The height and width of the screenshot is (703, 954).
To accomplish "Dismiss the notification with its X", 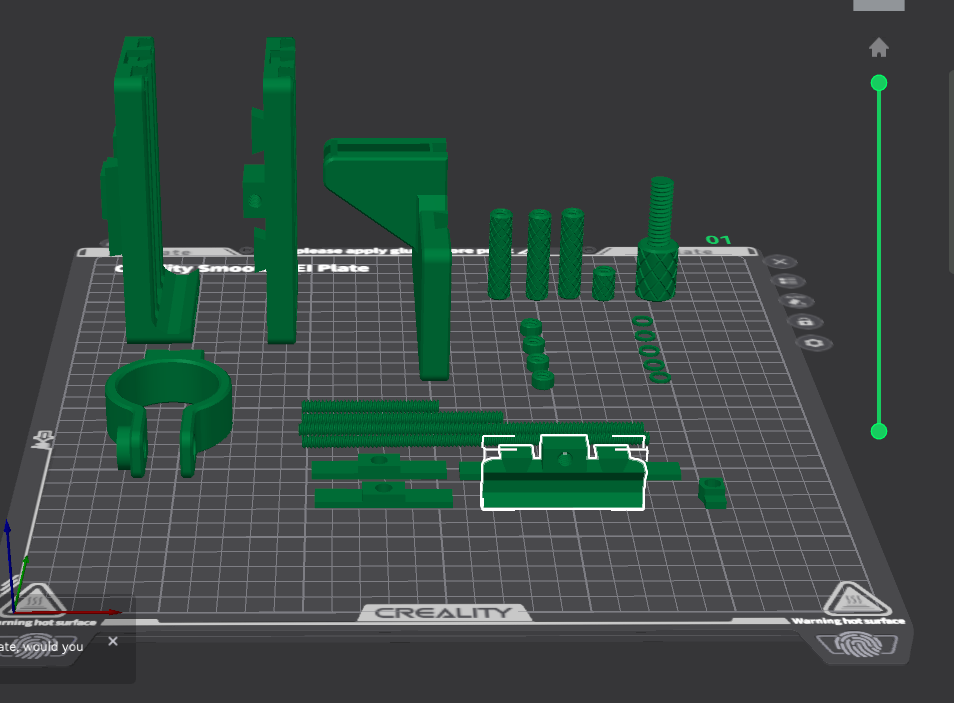I will [x=113, y=641].
